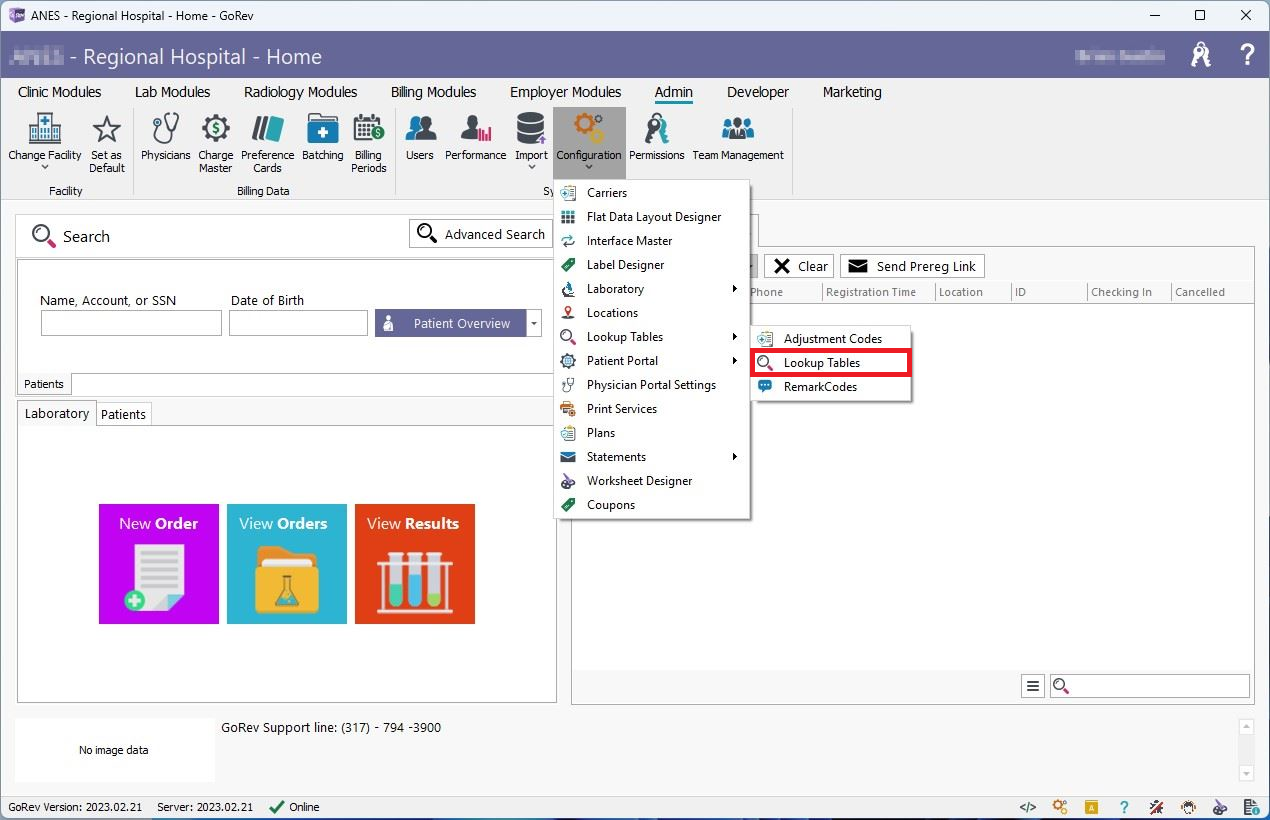Expand the Change Facility dropdown arrow
This screenshot has width=1270, height=820.
click(x=45, y=168)
